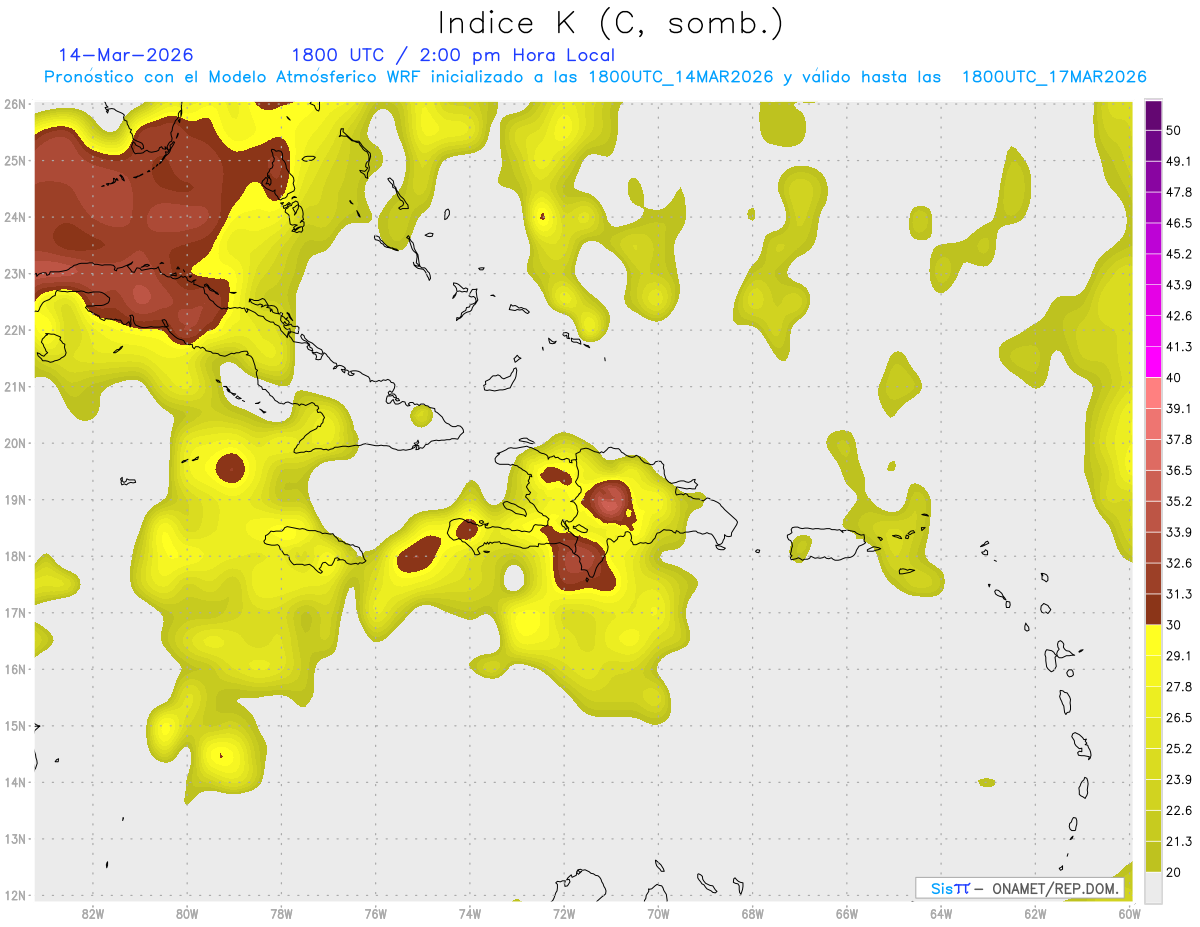1200x927 pixels.
Task: Click the colorbar value "36.5"
Action: [1178, 470]
